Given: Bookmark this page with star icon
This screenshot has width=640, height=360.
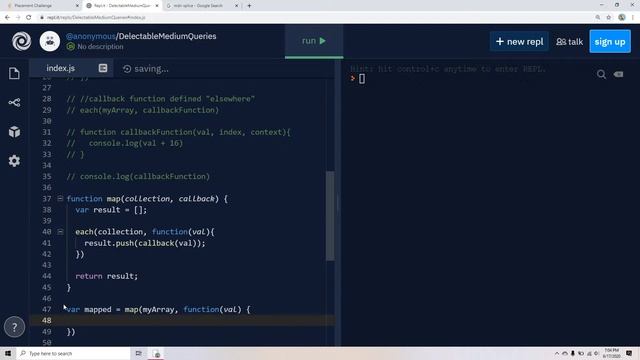Looking at the screenshot, I should pyautogui.click(x=609, y=18).
